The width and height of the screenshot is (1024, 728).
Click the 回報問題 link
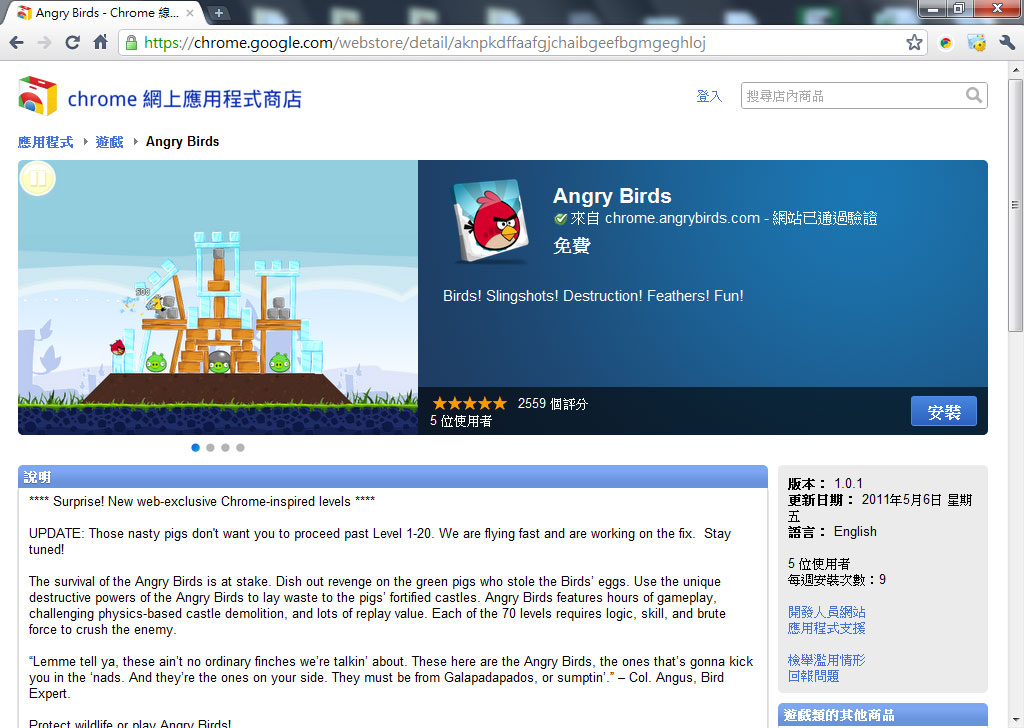813,676
